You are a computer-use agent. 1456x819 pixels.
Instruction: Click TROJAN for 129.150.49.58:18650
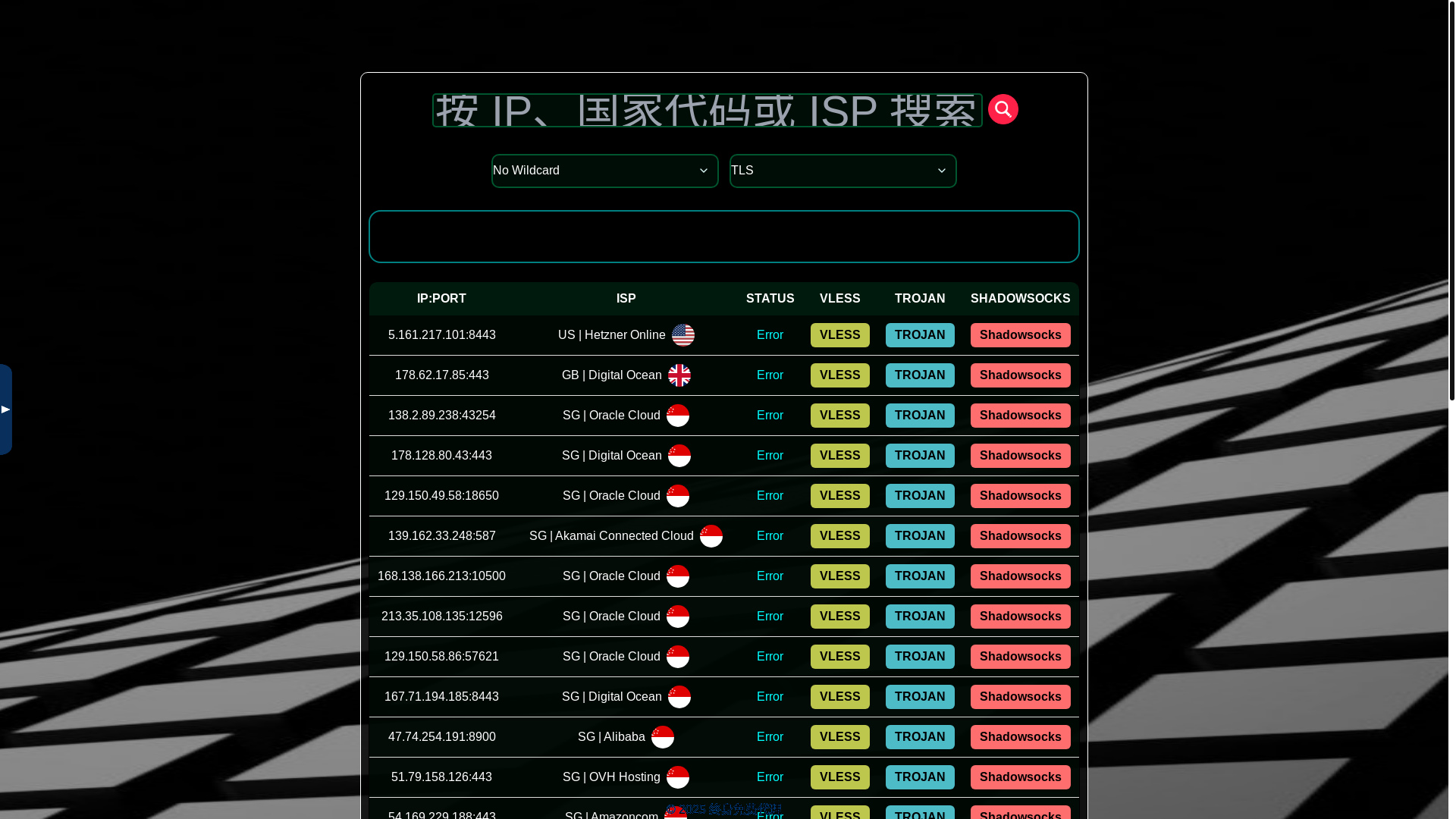919,496
